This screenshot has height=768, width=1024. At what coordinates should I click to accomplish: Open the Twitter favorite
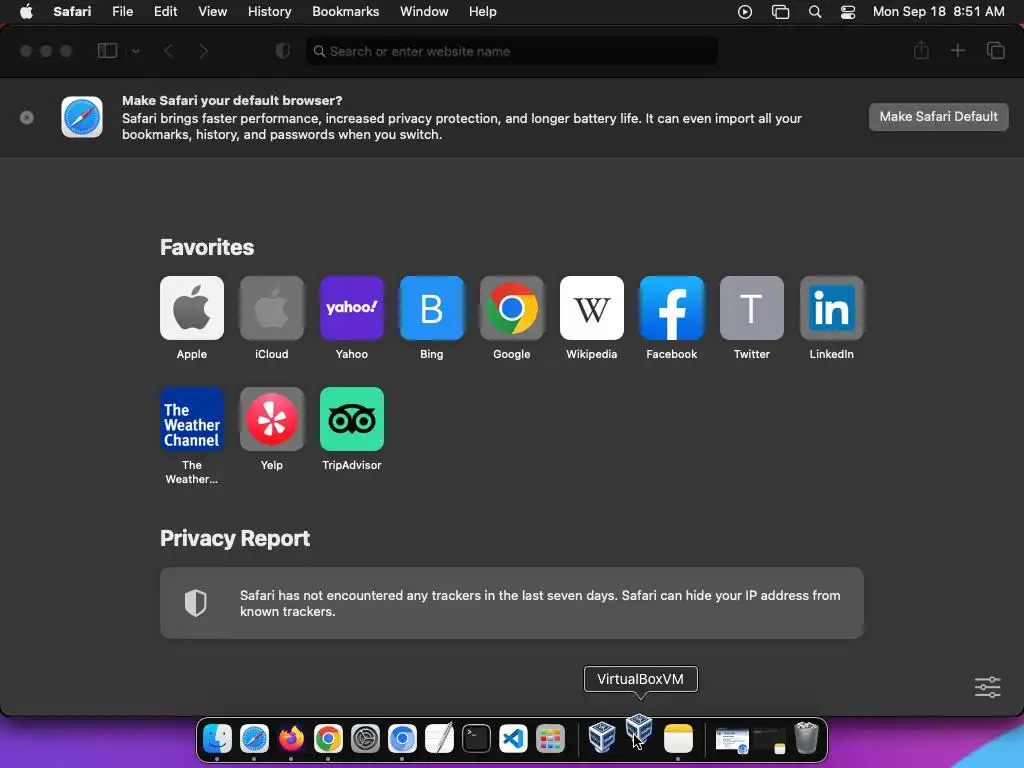tap(752, 308)
